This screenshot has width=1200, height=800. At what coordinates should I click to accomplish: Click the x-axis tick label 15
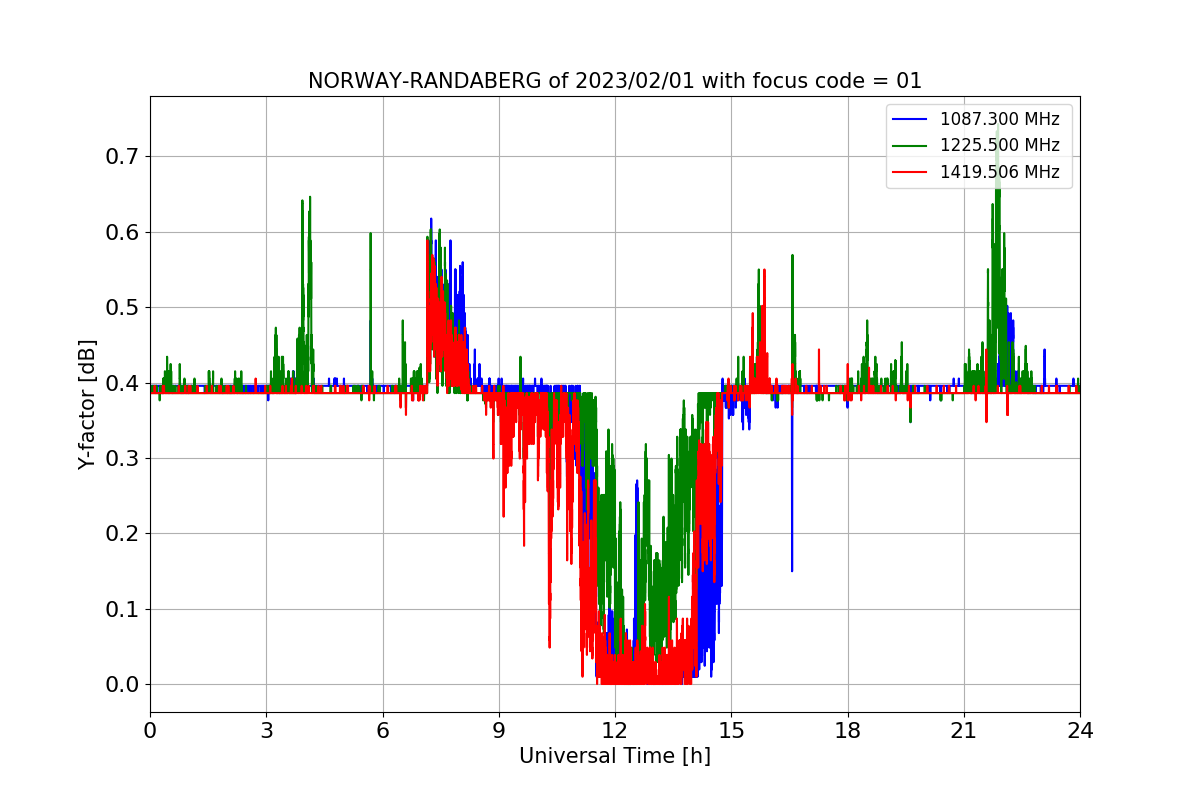coord(731,731)
